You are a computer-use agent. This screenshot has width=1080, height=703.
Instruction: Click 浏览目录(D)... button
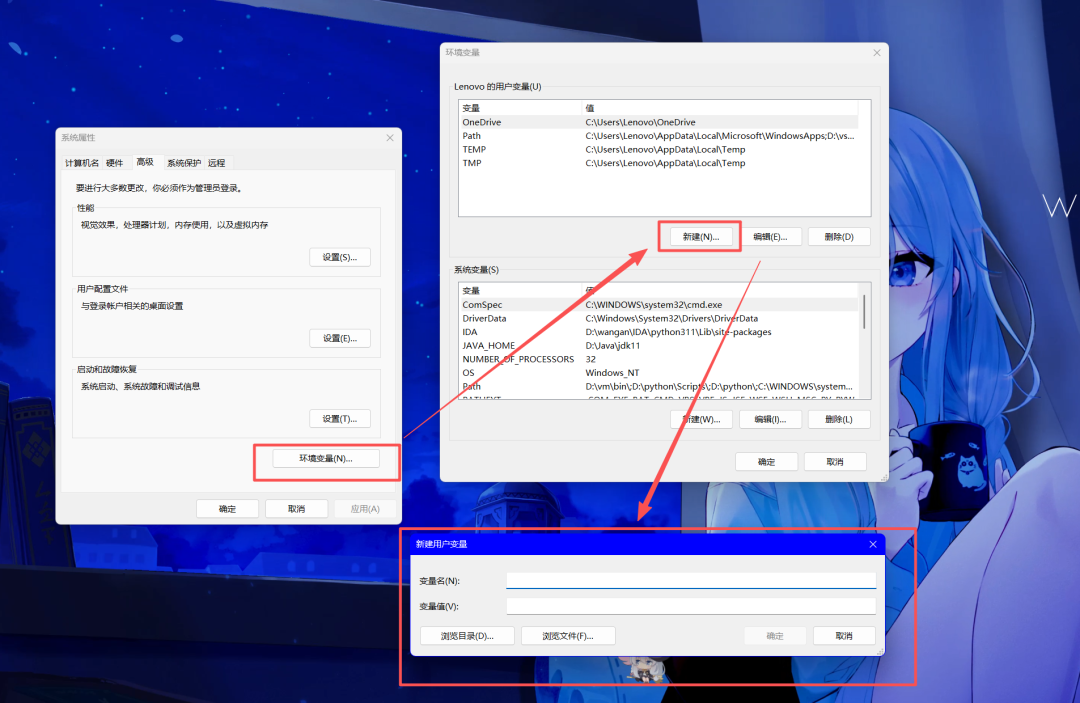[467, 636]
